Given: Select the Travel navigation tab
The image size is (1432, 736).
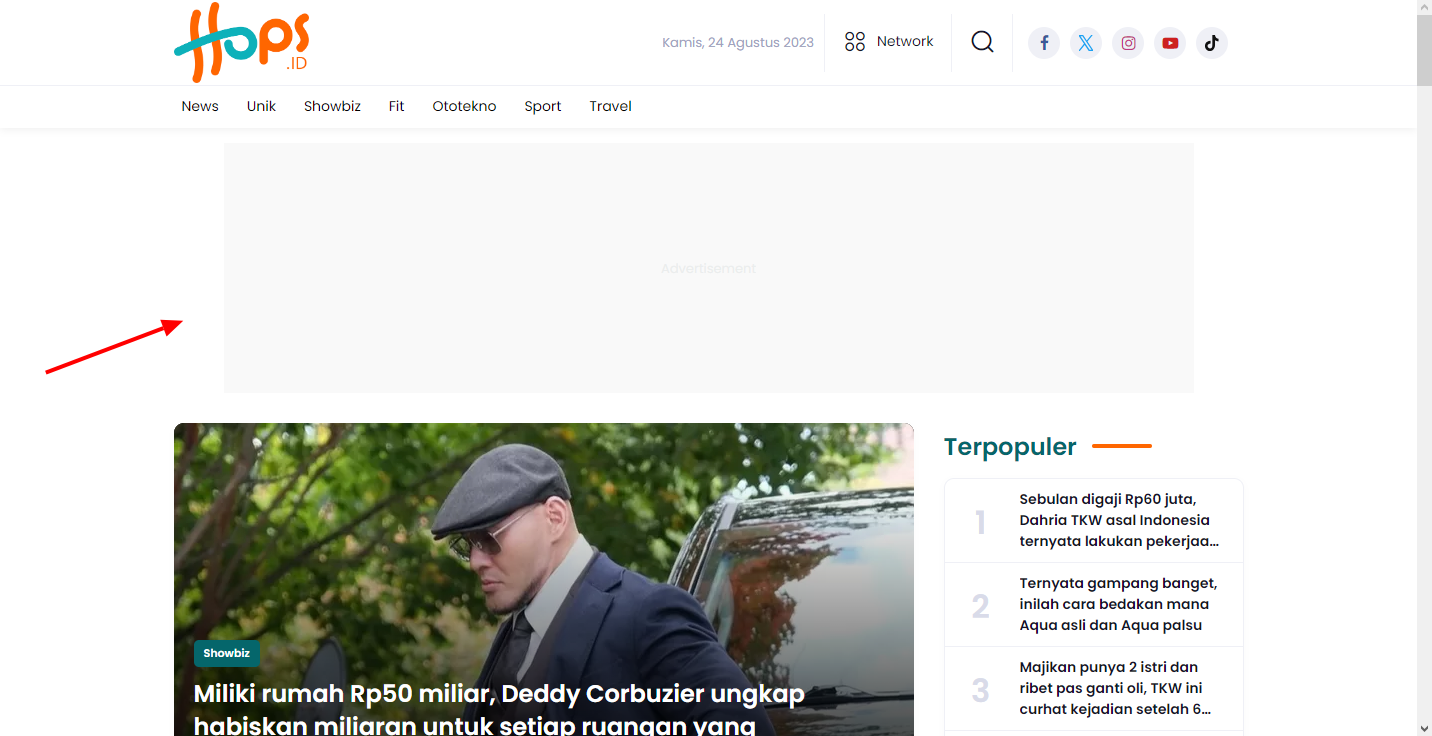Looking at the screenshot, I should click(x=610, y=106).
